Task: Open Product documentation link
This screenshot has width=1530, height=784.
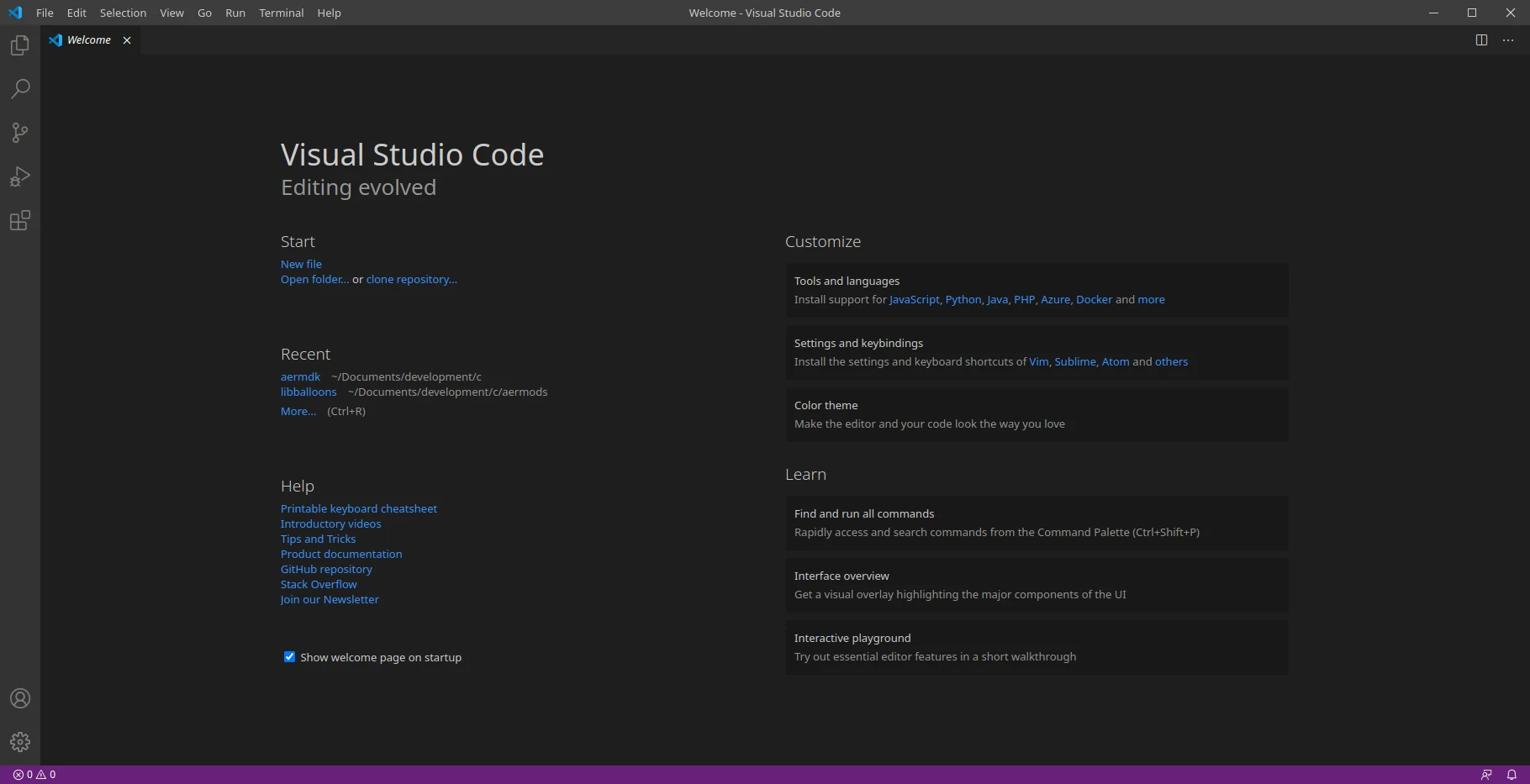Action: point(341,554)
